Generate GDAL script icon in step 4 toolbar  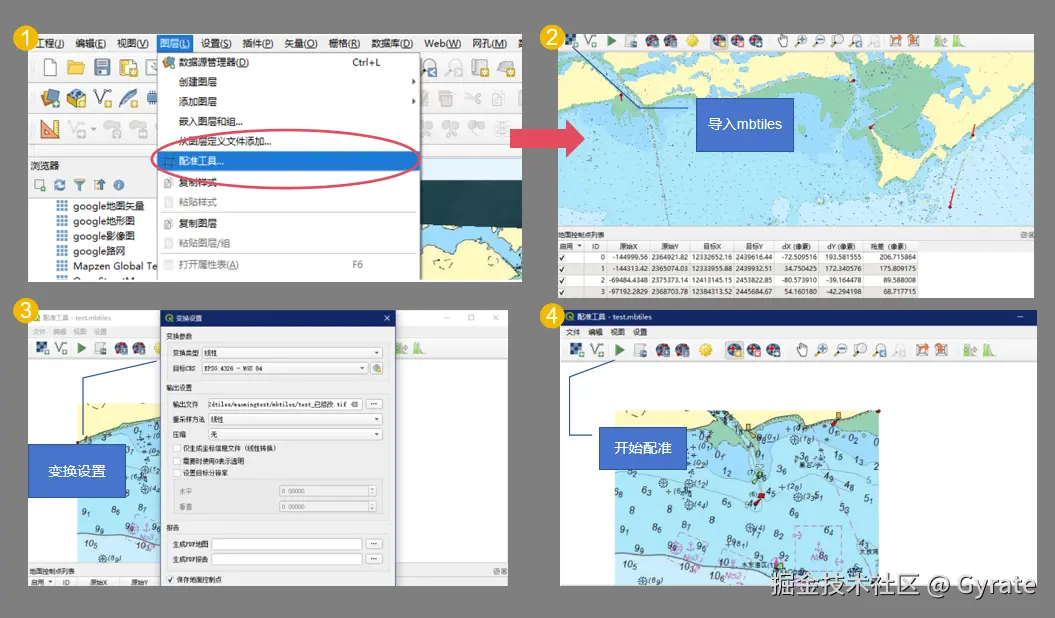coord(640,350)
